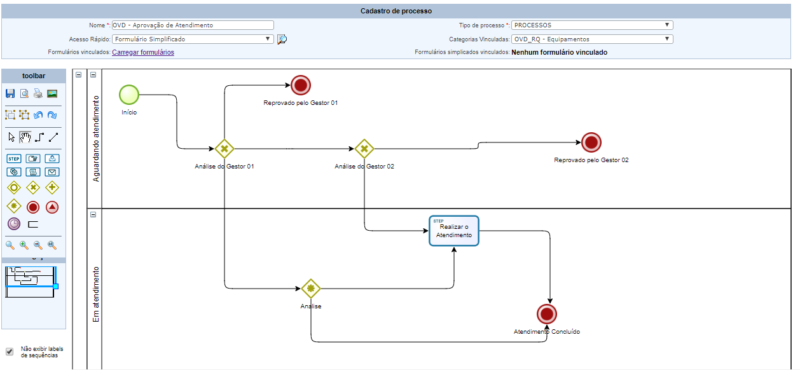800x370 pixels.
Task: Select the Análise do Gestor 01 gateway
Action: 224,149
